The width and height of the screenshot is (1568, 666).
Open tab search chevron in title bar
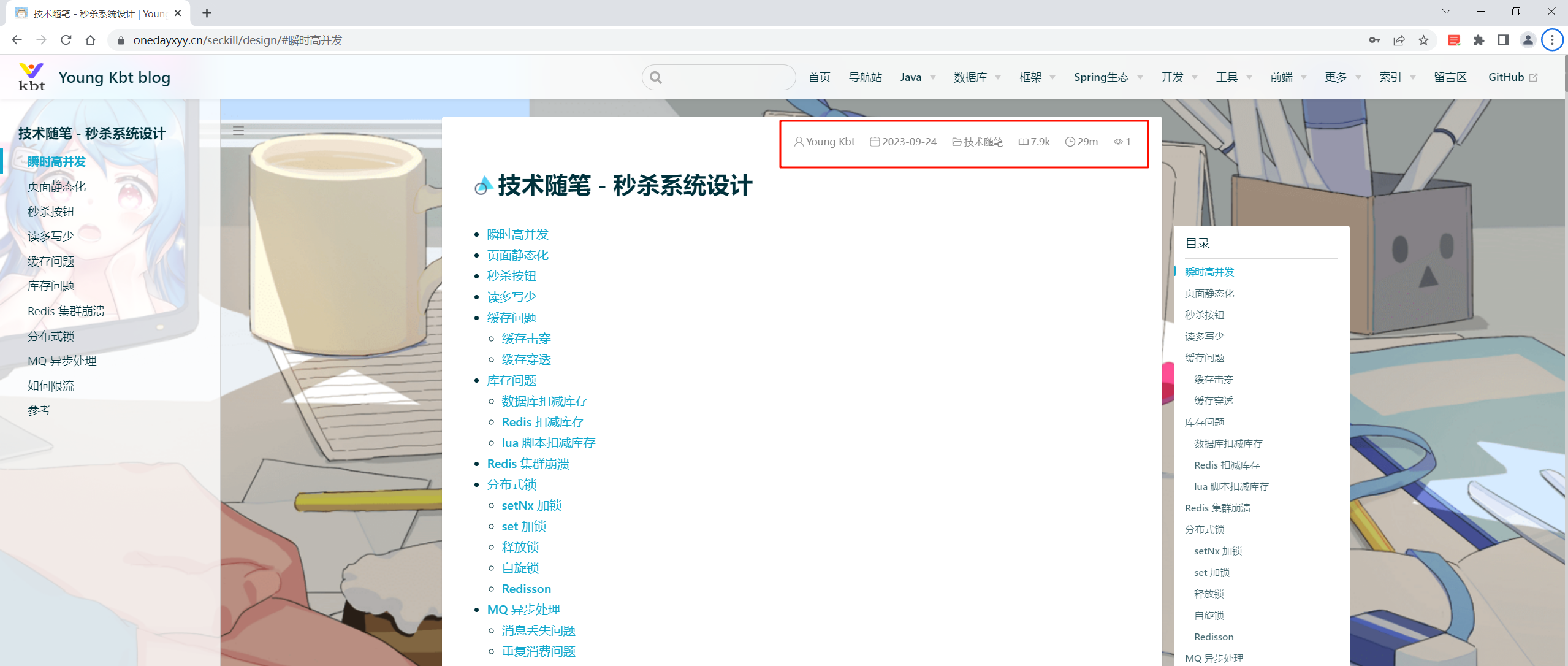point(1446,12)
